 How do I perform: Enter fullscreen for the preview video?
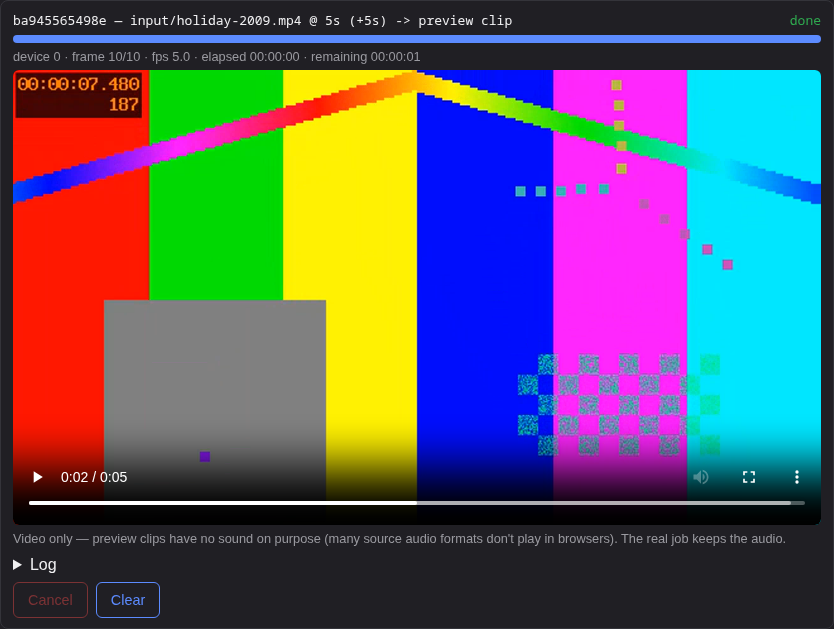point(749,477)
